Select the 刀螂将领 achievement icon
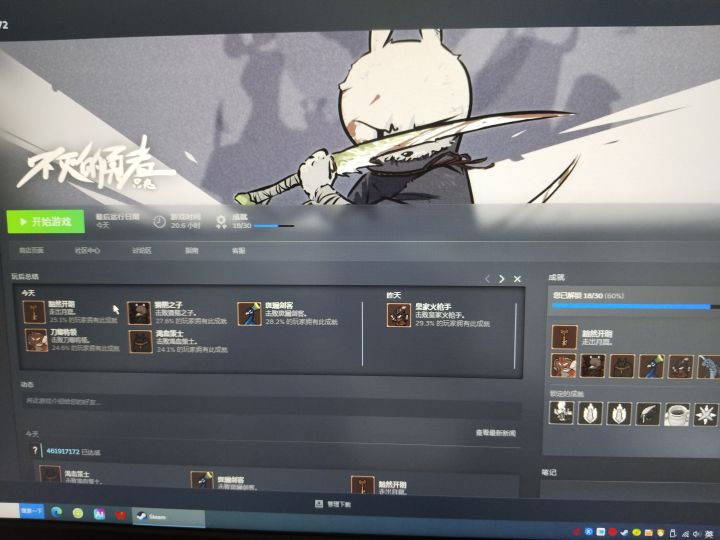 [x=36, y=340]
